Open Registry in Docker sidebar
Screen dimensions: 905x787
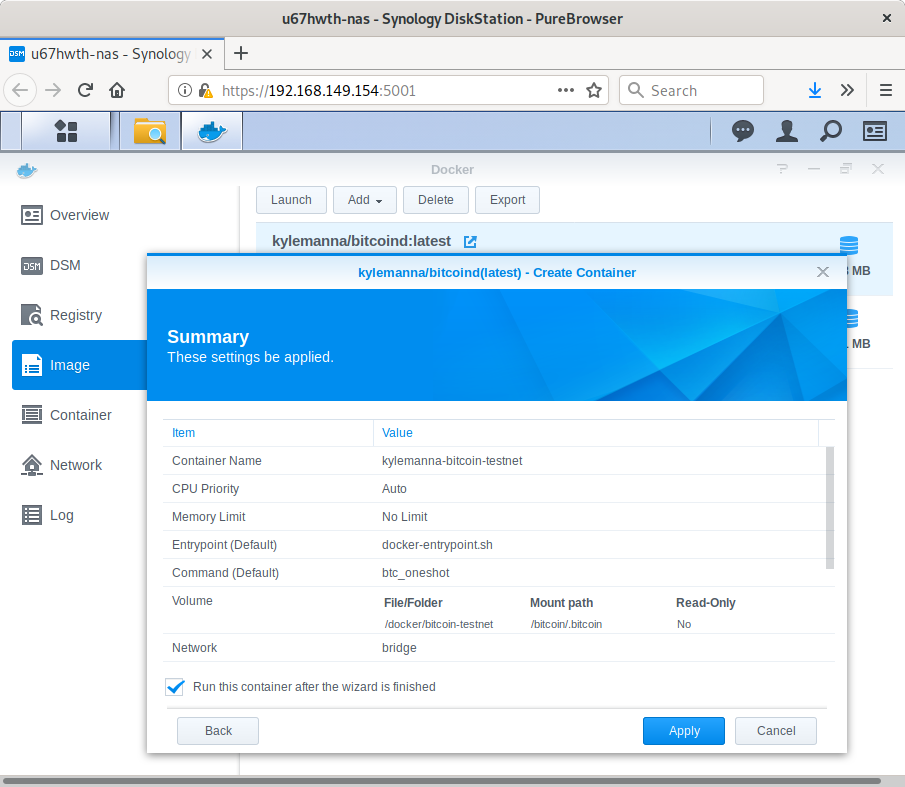[62, 315]
